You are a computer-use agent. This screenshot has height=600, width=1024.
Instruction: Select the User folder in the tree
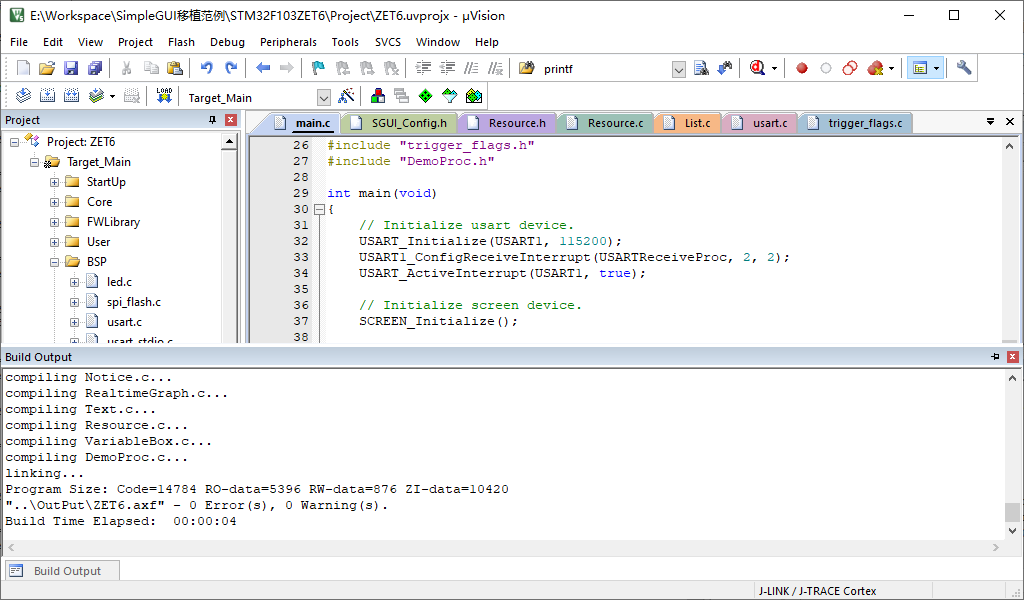(99, 242)
